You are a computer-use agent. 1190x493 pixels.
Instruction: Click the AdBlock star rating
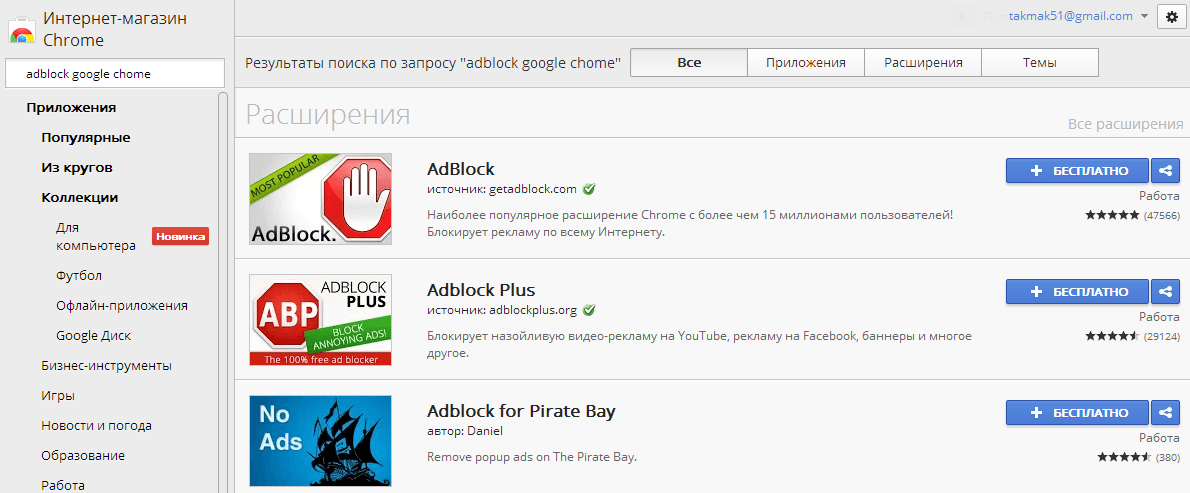1113,215
